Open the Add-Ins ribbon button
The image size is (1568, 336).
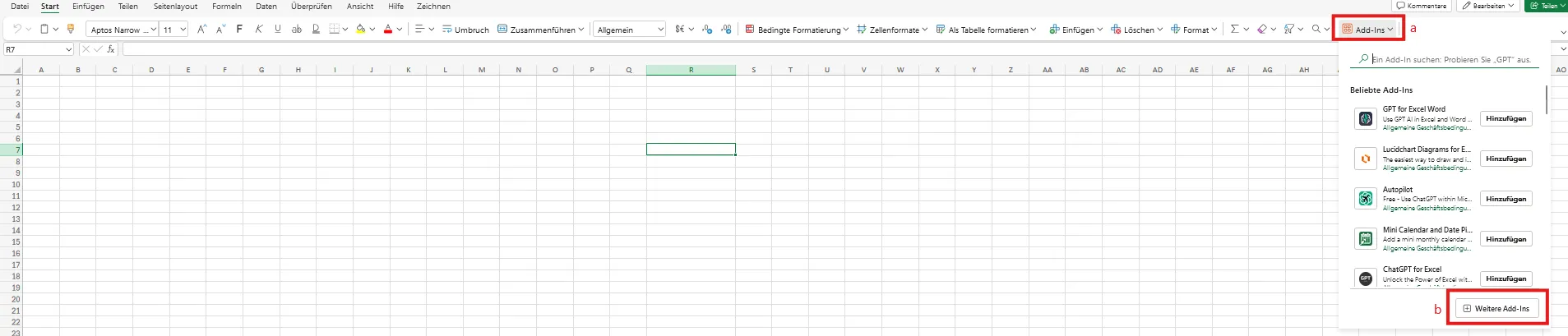click(1368, 30)
